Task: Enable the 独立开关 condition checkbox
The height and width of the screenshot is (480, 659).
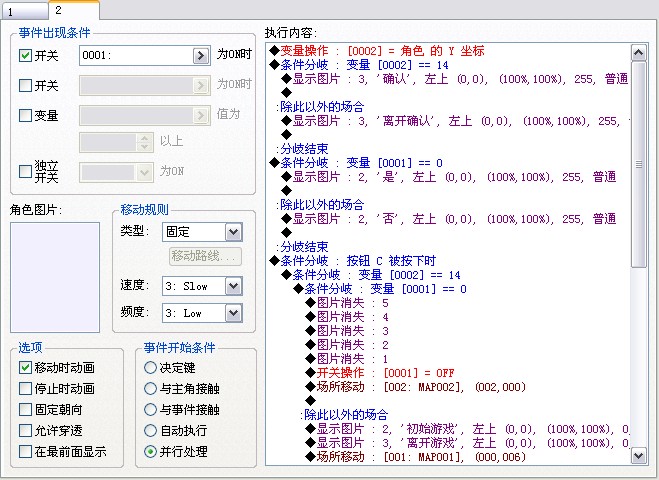Action: (x=25, y=171)
